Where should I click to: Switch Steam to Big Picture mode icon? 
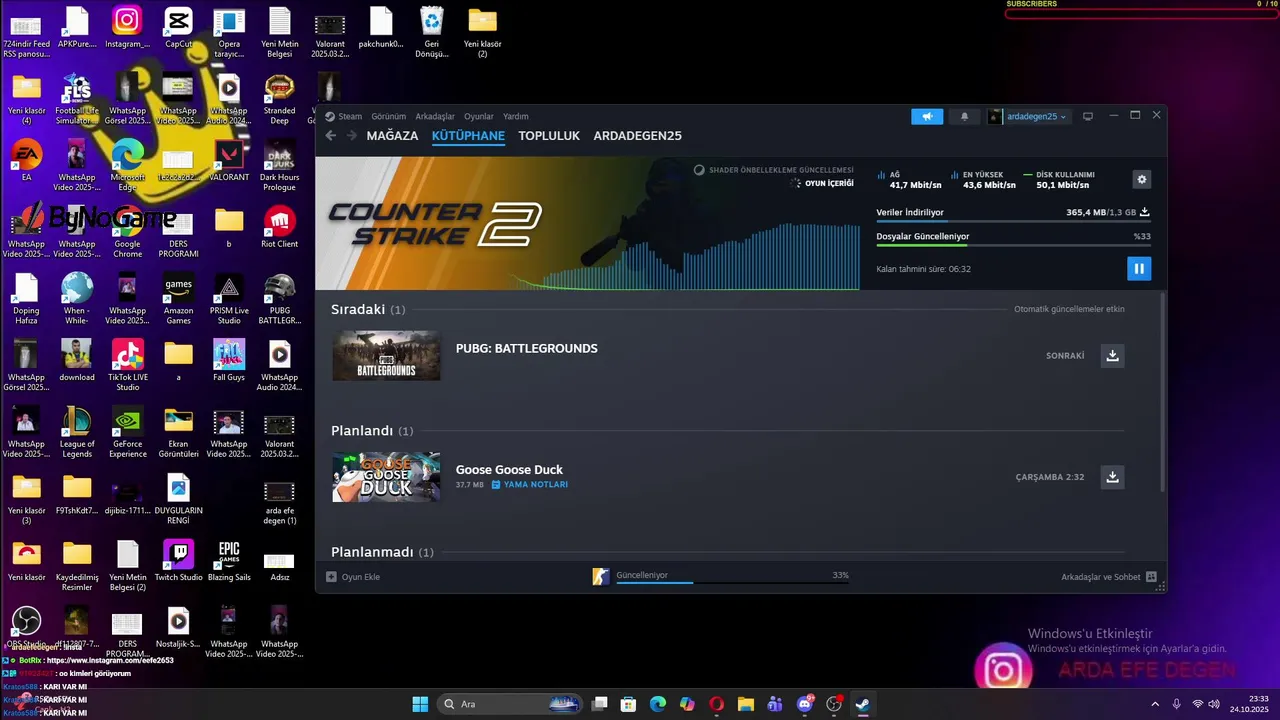click(1088, 117)
